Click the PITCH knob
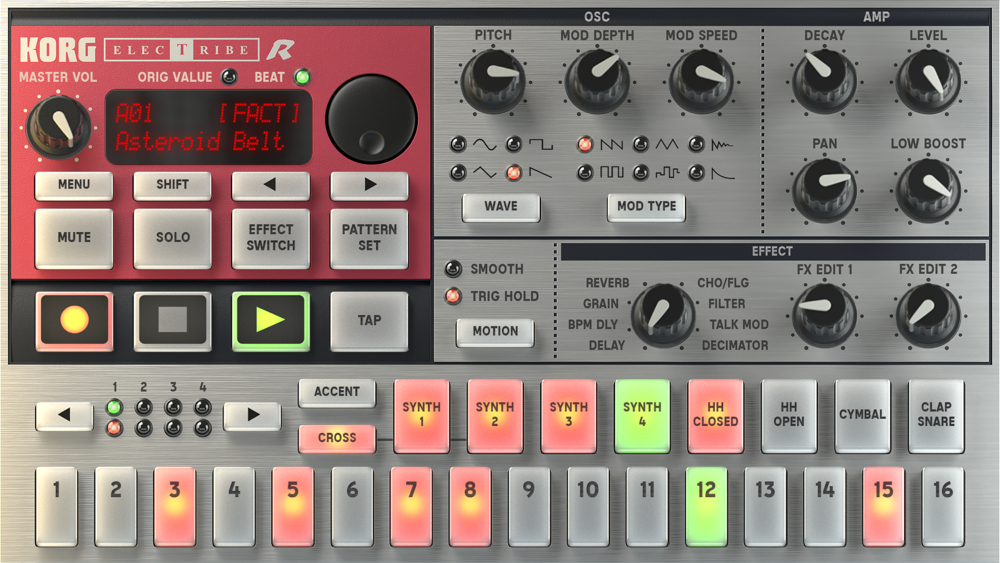This screenshot has width=1000, height=563. pyautogui.click(x=493, y=82)
